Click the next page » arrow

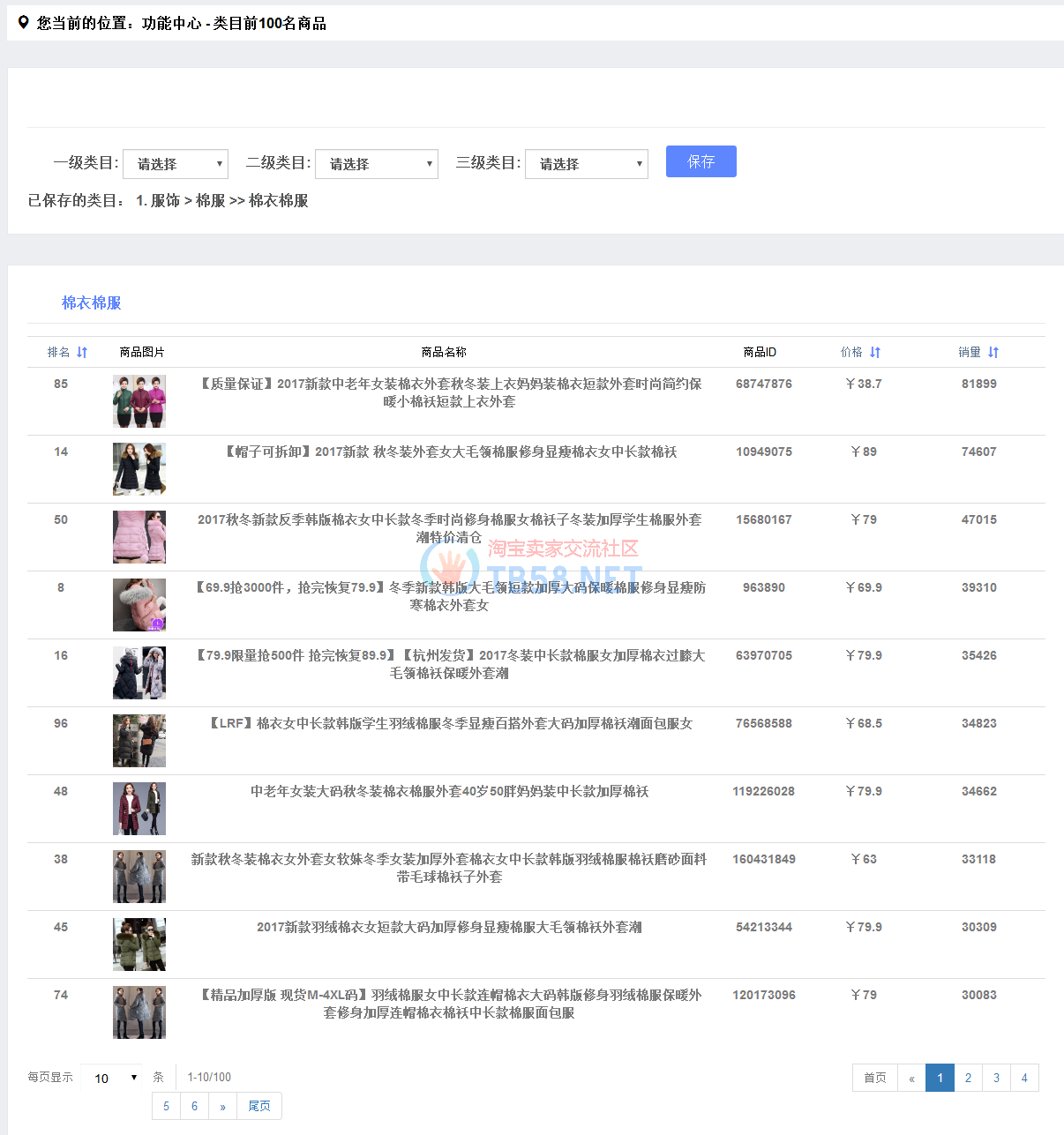tap(222, 1106)
